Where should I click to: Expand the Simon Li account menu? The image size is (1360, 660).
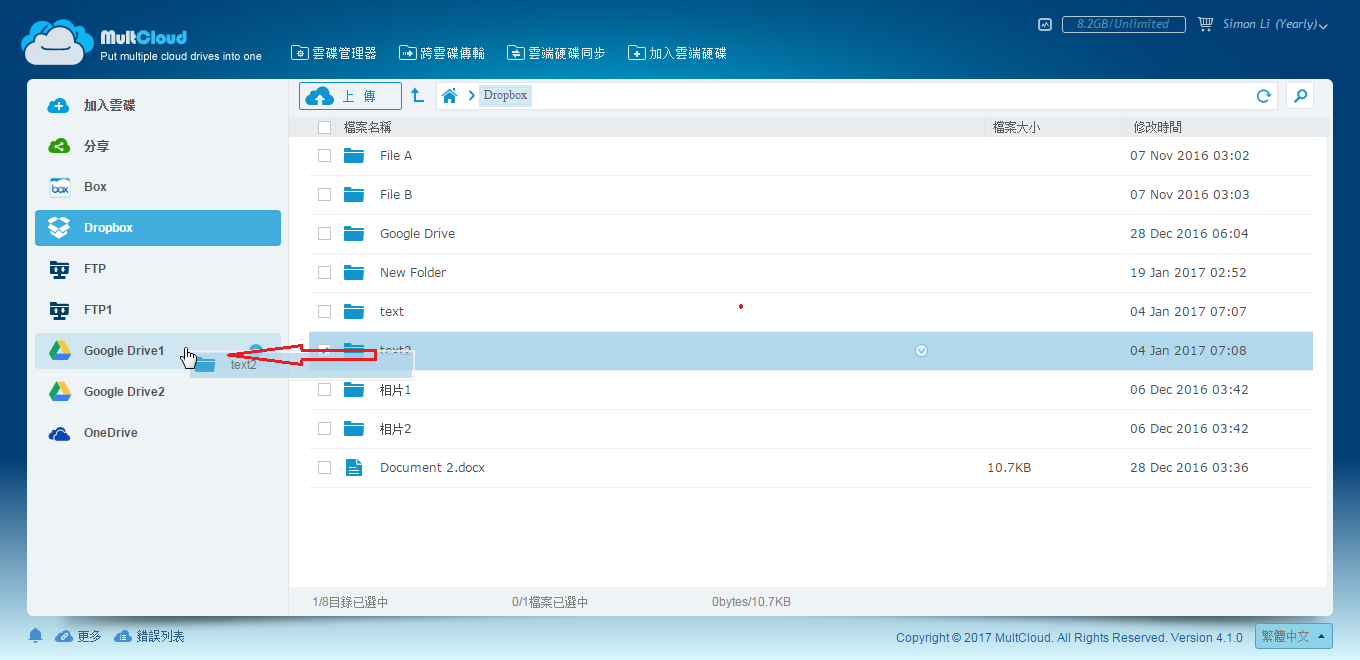pyautogui.click(x=1275, y=24)
